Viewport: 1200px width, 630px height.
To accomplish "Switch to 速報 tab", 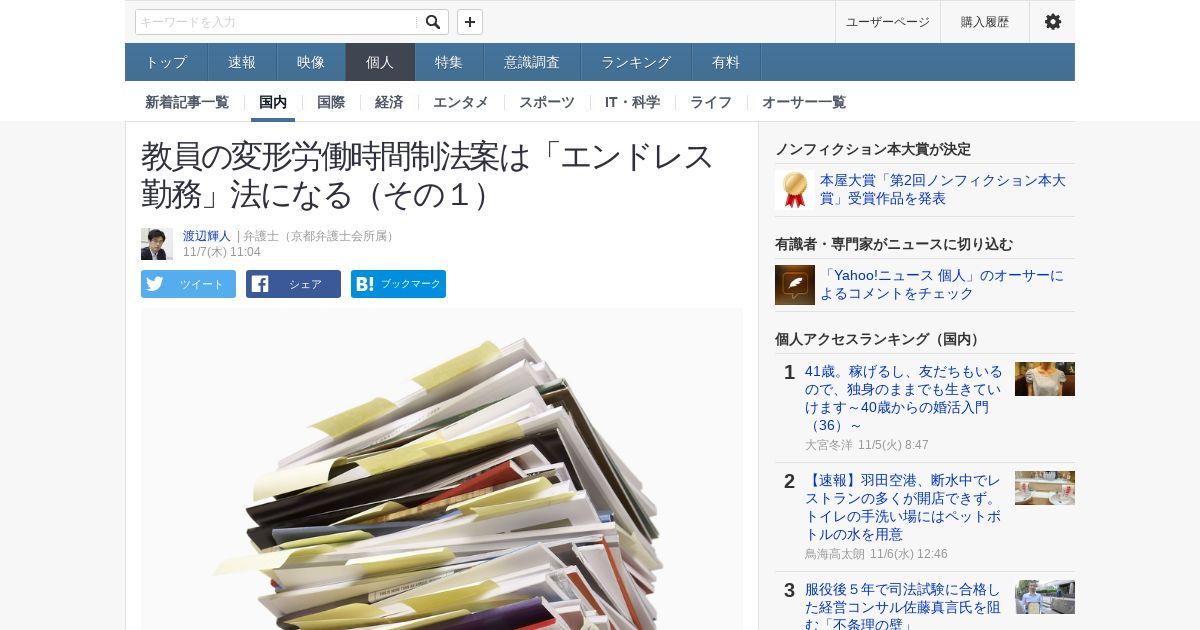I will (x=242, y=62).
